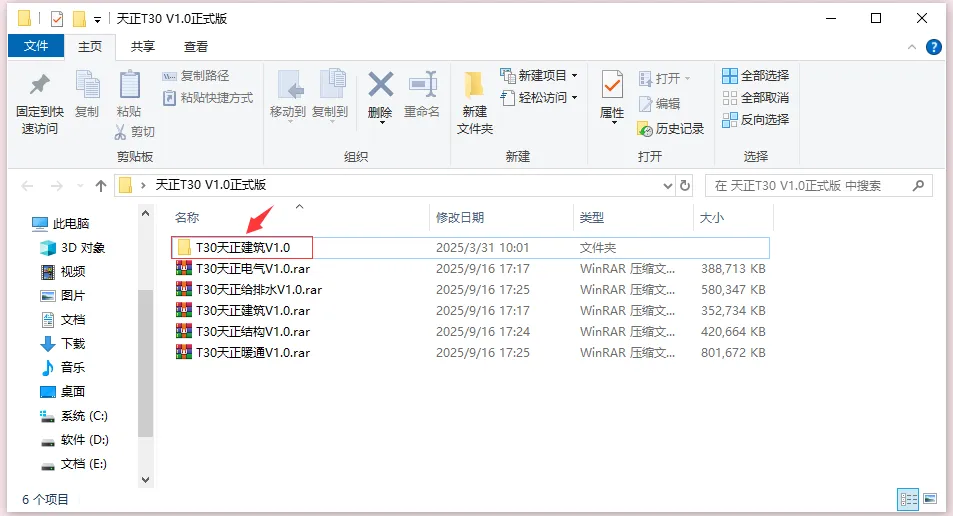This screenshot has width=953, height=516.
Task: Open the New item dropdown
Action: 538,75
